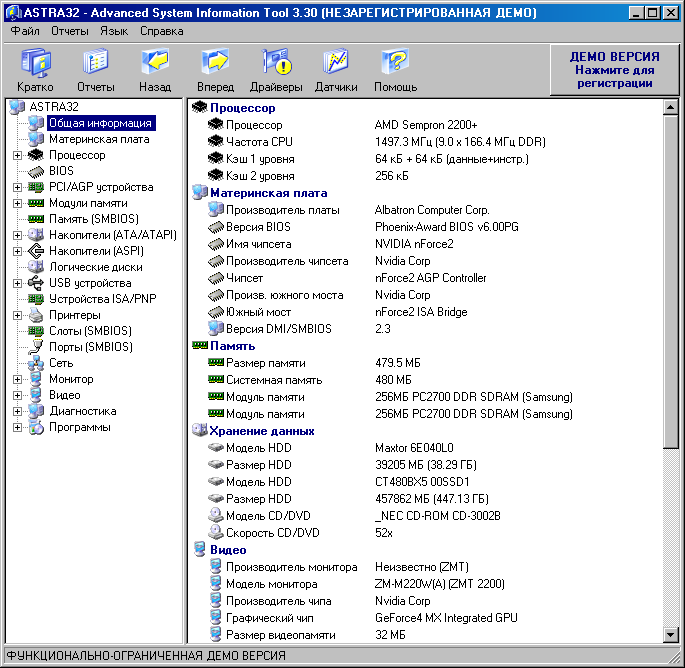Click the Материнская плата section header
This screenshot has height=668, width=685.
coord(268,193)
